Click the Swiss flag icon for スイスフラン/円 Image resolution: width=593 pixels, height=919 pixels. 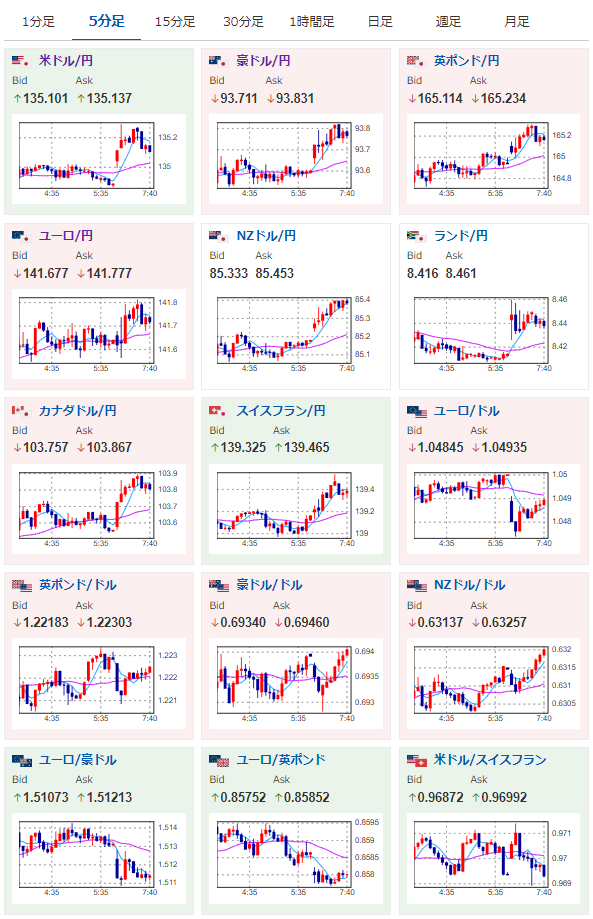click(x=219, y=411)
